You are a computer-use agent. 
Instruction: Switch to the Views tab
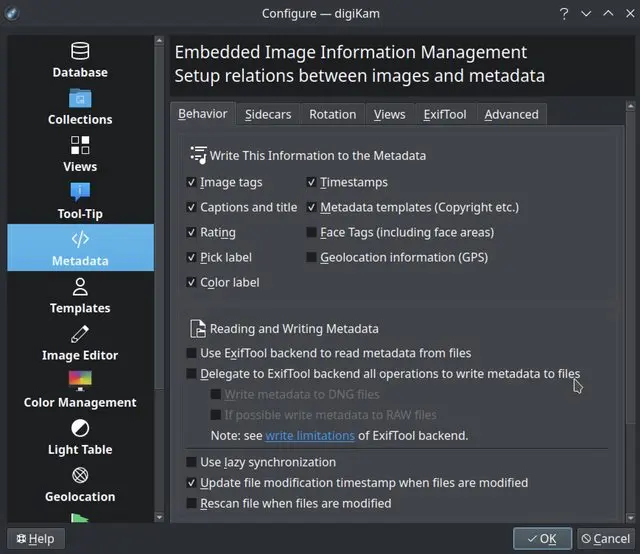pos(389,114)
